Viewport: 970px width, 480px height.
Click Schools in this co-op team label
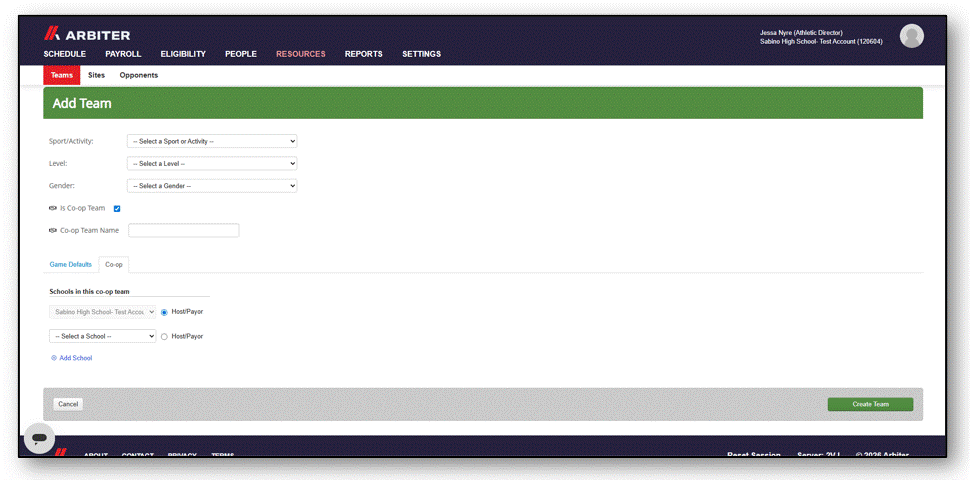tap(90, 291)
